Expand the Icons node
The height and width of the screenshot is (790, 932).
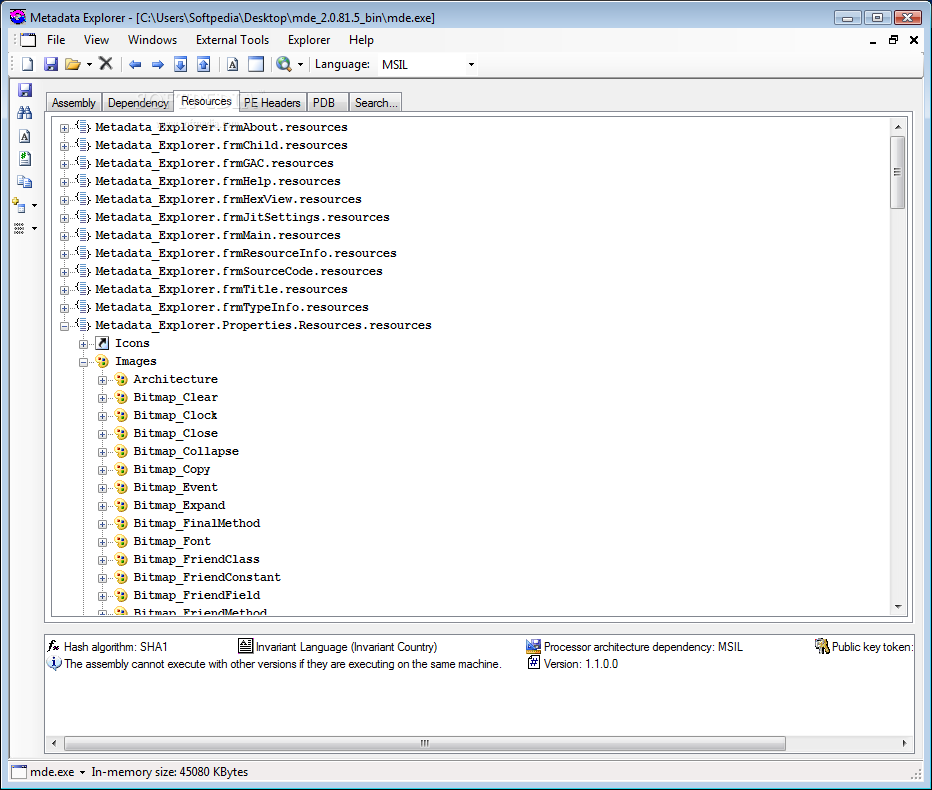pos(84,344)
